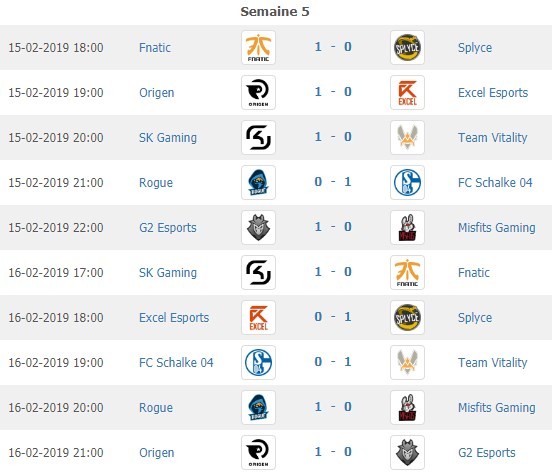
Task: Click the G2 Esports logo in the last match row
Action: pos(407,452)
